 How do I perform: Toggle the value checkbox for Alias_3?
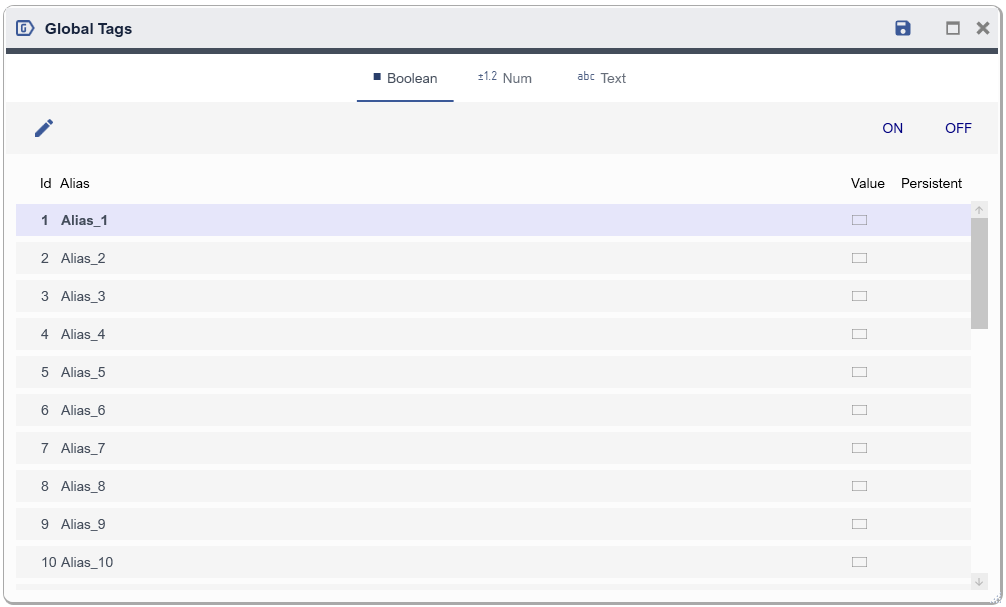pyautogui.click(x=859, y=296)
